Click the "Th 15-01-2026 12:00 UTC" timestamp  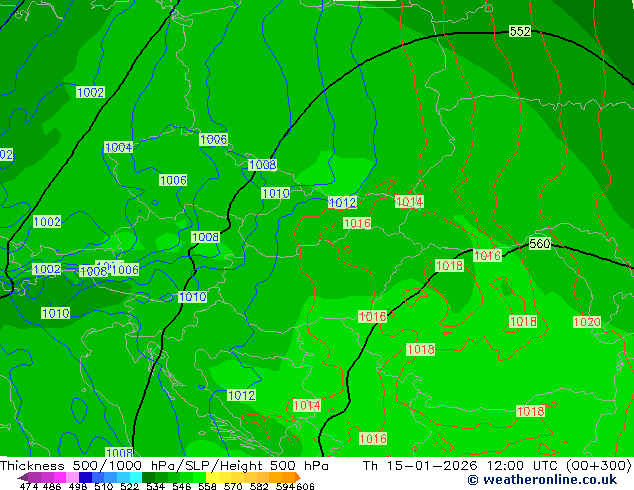pyautogui.click(x=462, y=466)
